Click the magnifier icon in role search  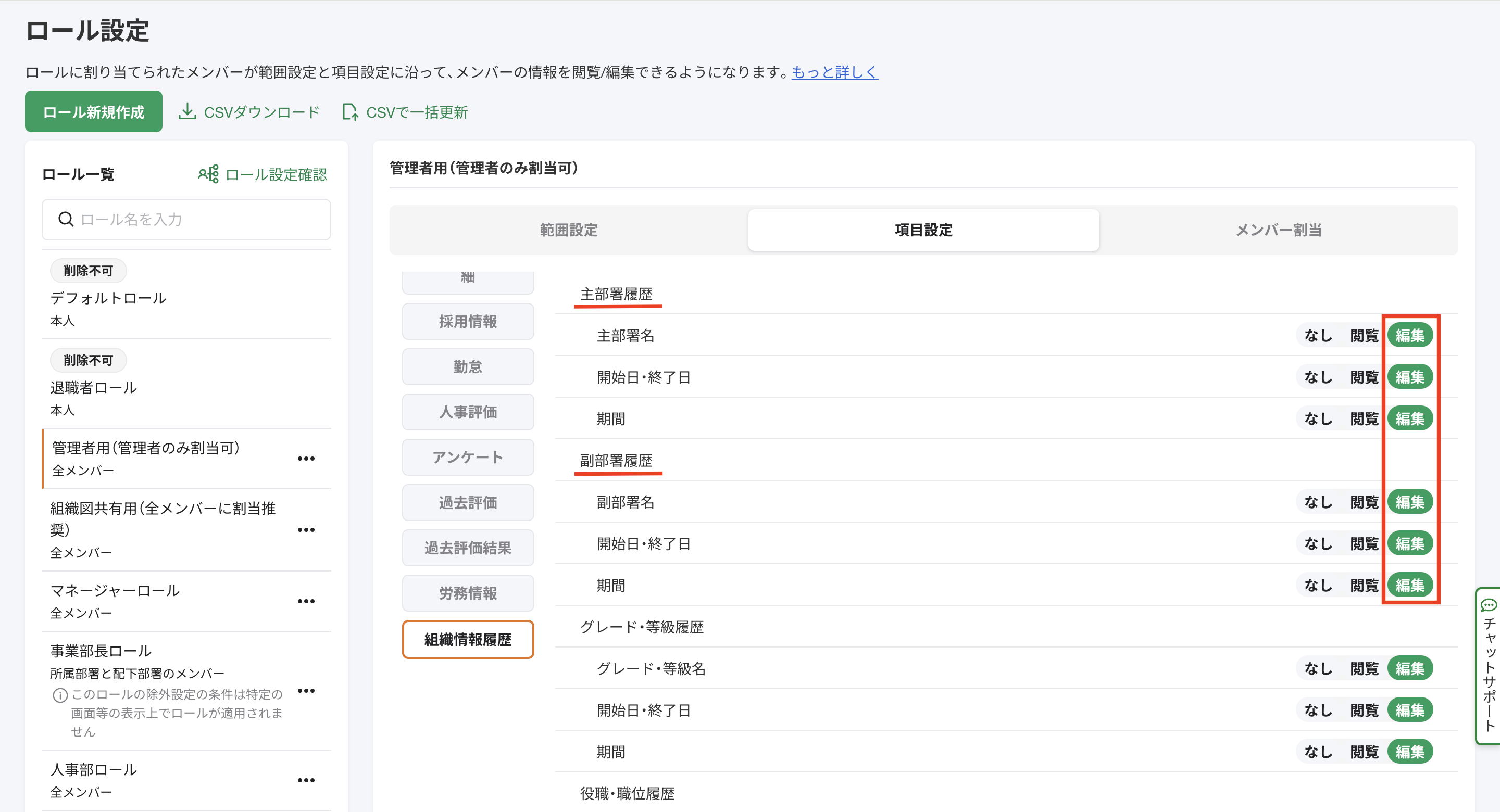[x=66, y=220]
